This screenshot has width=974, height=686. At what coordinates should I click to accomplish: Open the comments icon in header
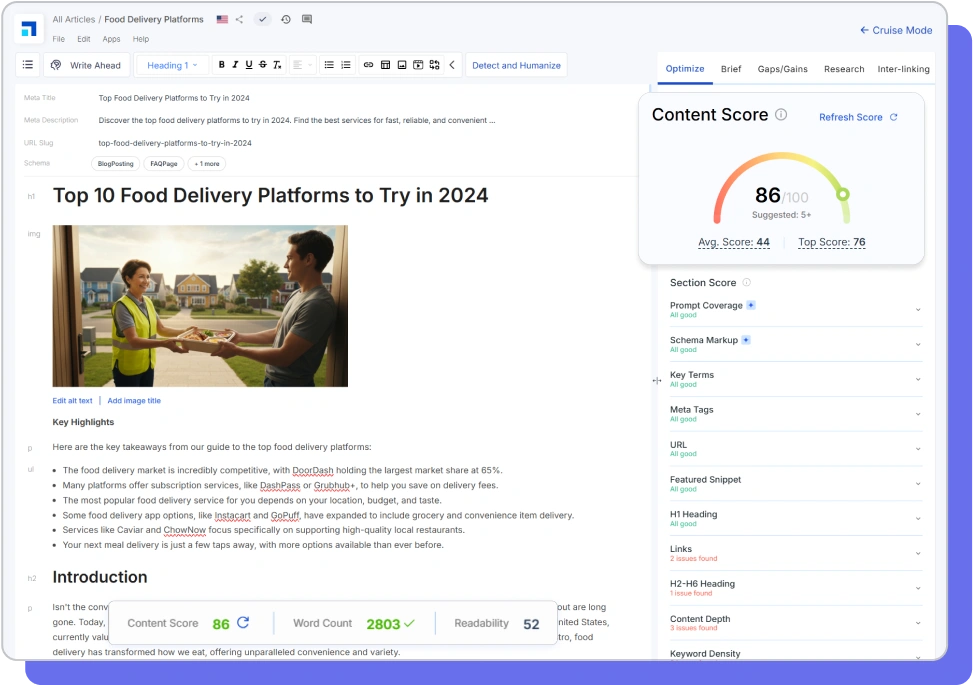pyautogui.click(x=307, y=19)
